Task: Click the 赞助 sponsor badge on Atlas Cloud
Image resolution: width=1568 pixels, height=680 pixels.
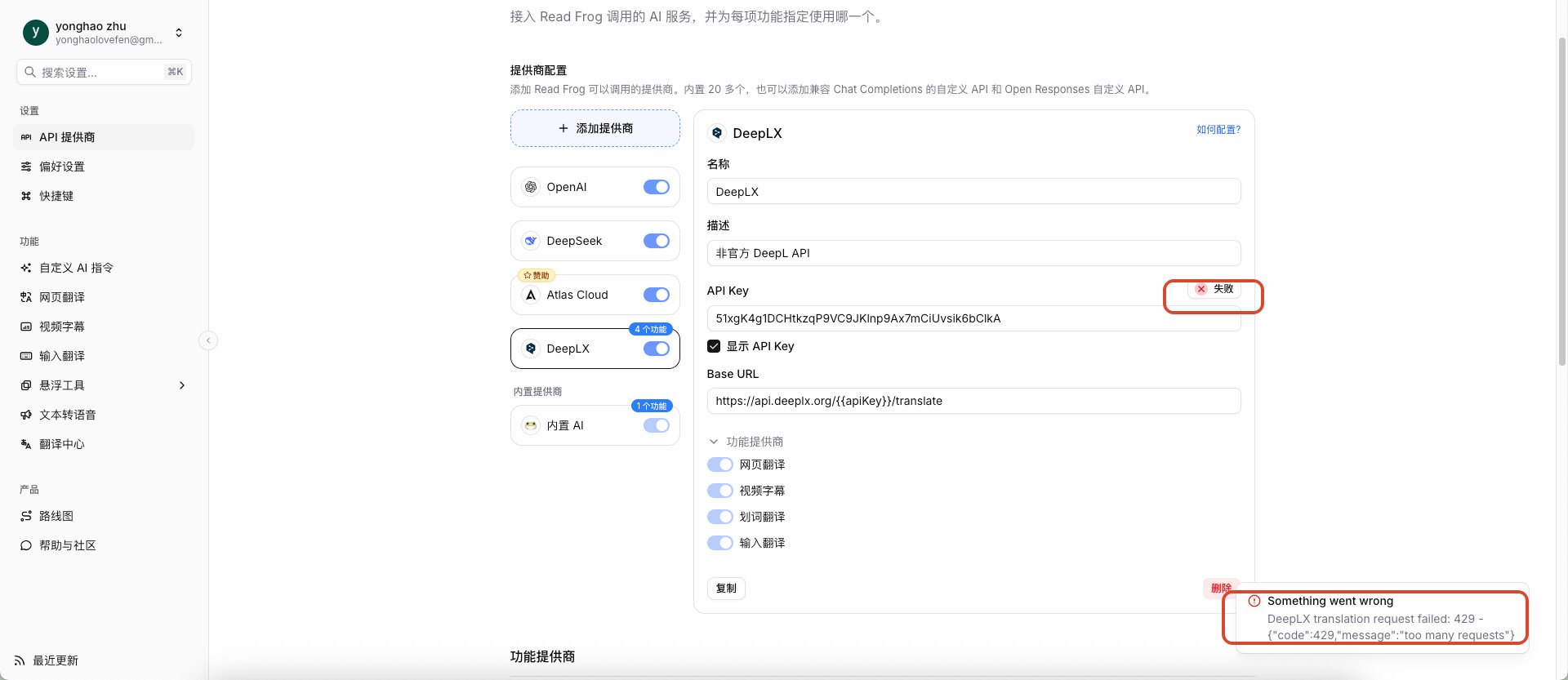Action: click(536, 275)
